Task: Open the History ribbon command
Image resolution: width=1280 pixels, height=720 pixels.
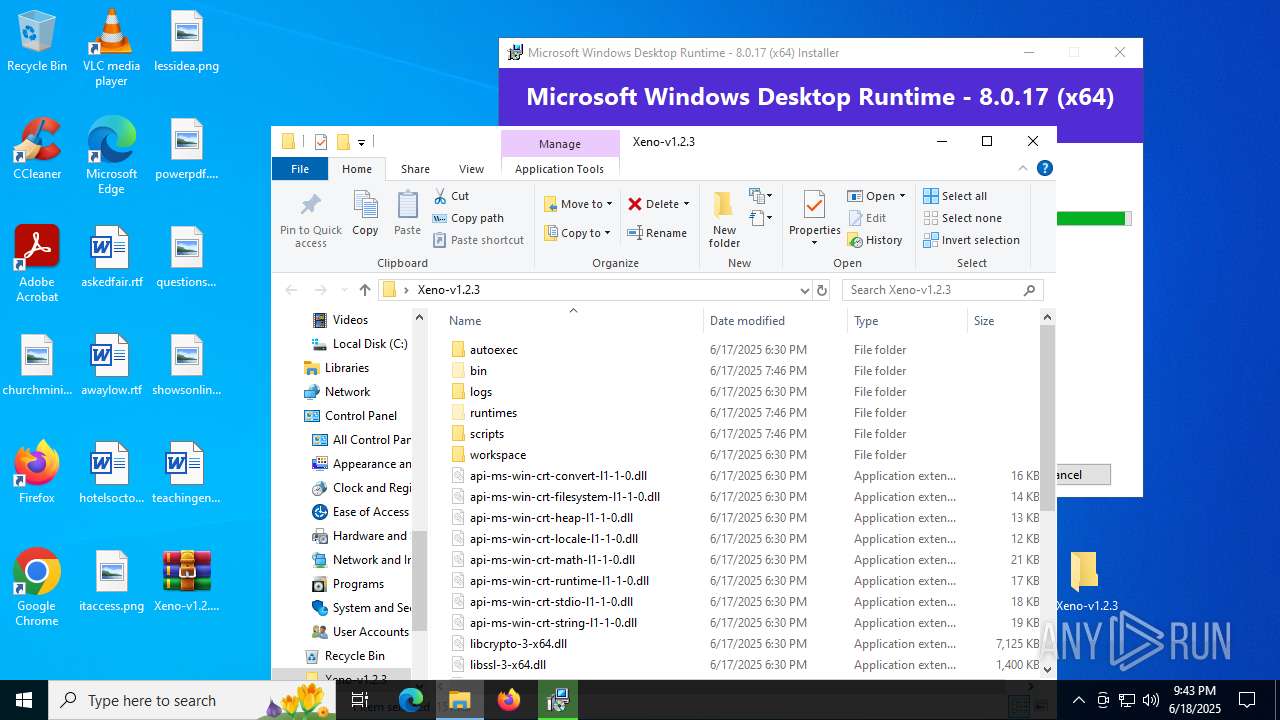Action: pos(875,240)
